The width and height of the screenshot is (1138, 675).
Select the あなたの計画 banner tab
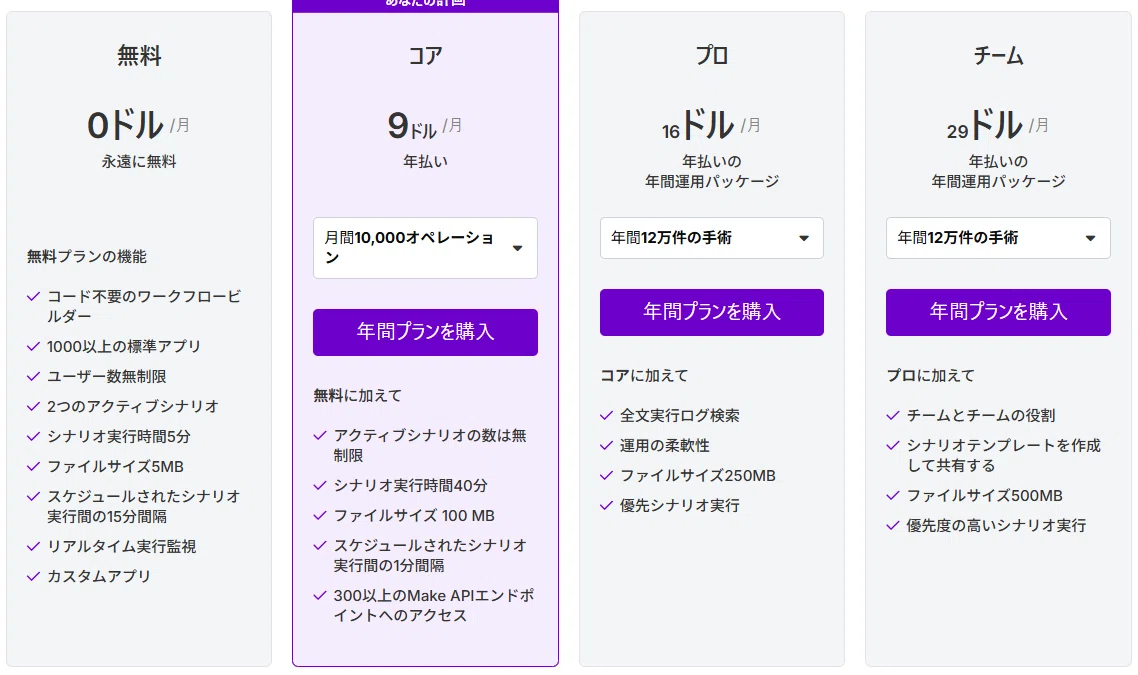pyautogui.click(x=425, y=4)
